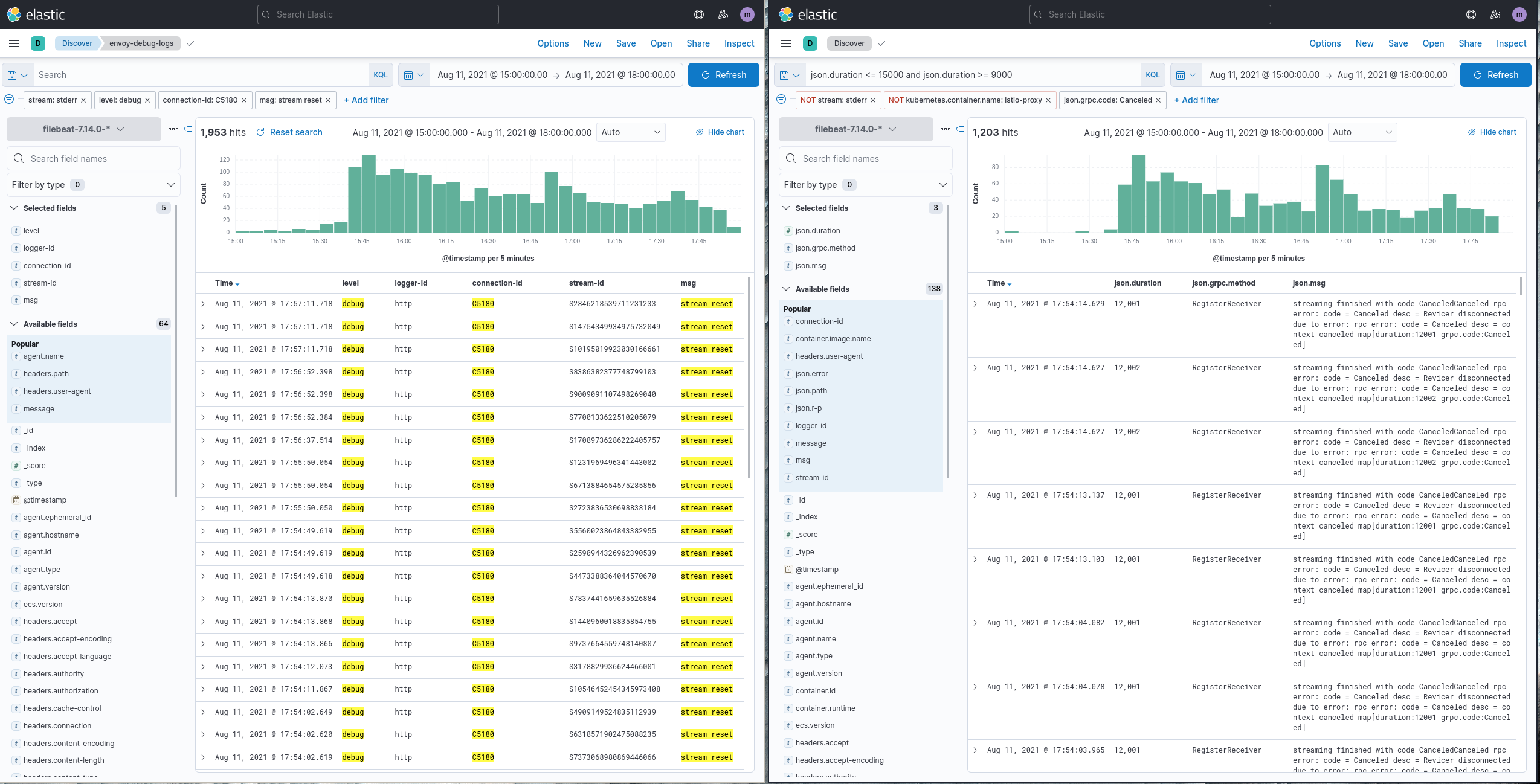Collapse the field sidebar in right window
The height and width of the screenshot is (784, 1540).
[959, 129]
